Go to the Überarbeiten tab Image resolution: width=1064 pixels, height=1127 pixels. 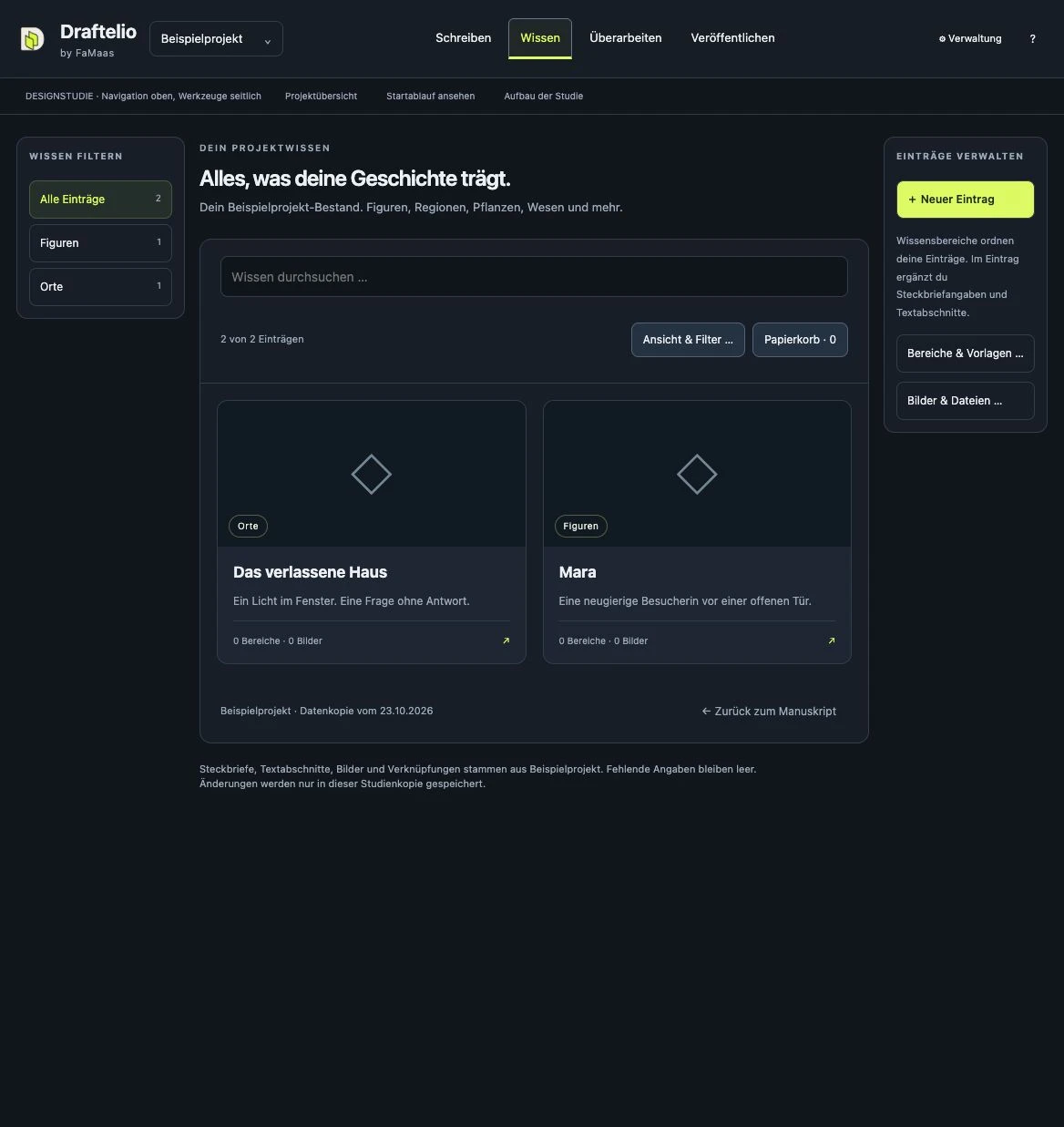click(x=626, y=38)
